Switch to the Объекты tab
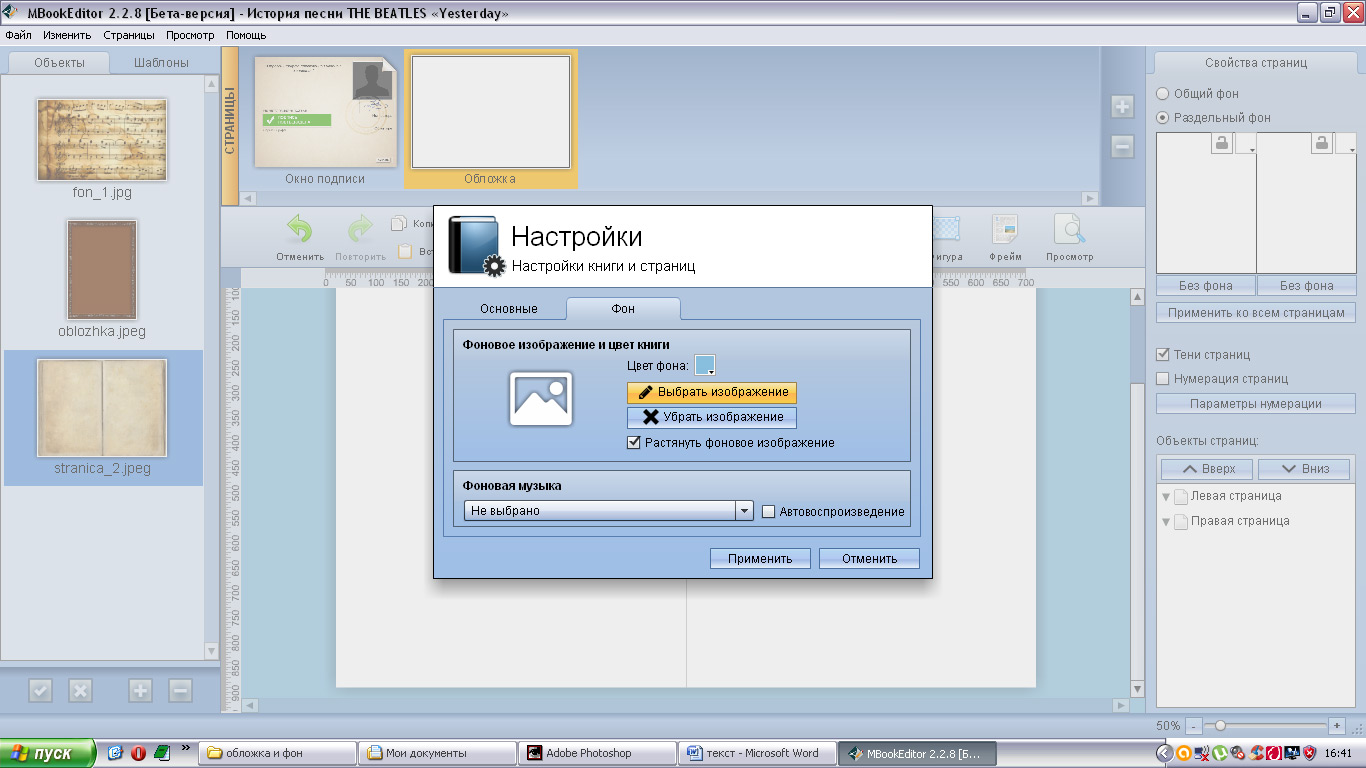Viewport: 1366px width, 768px height. coord(59,62)
